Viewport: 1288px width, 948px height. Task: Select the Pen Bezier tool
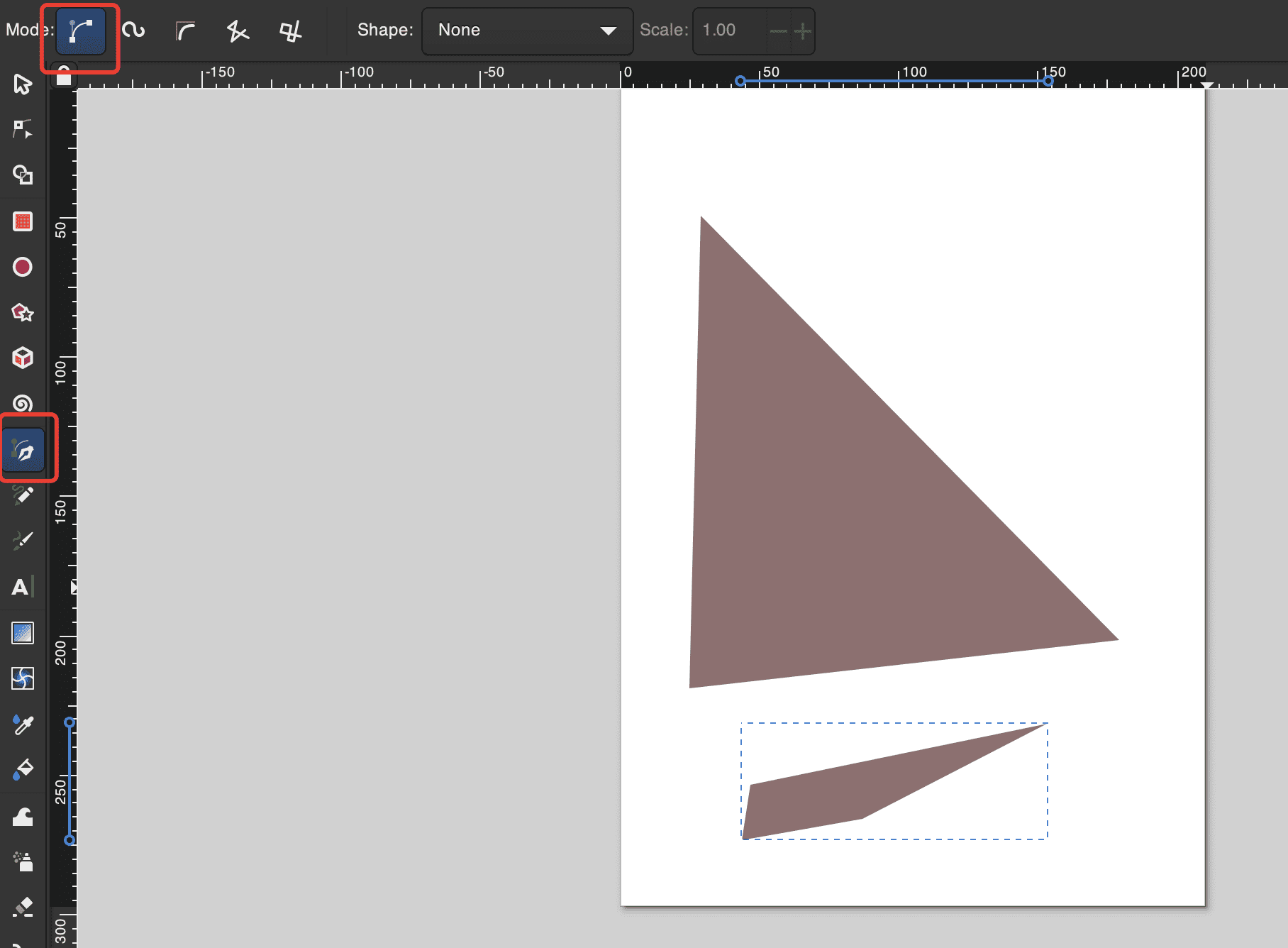pyautogui.click(x=24, y=450)
